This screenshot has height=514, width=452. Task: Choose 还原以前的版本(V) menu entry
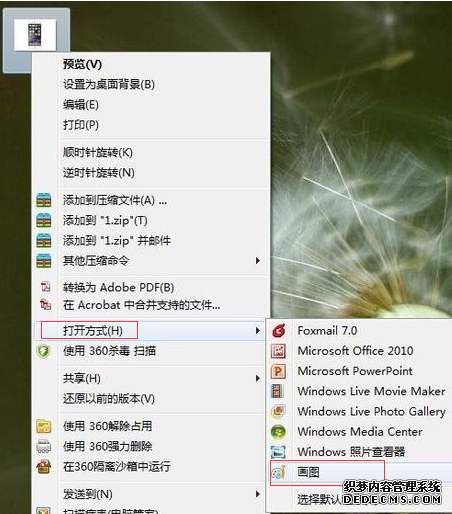pos(109,399)
